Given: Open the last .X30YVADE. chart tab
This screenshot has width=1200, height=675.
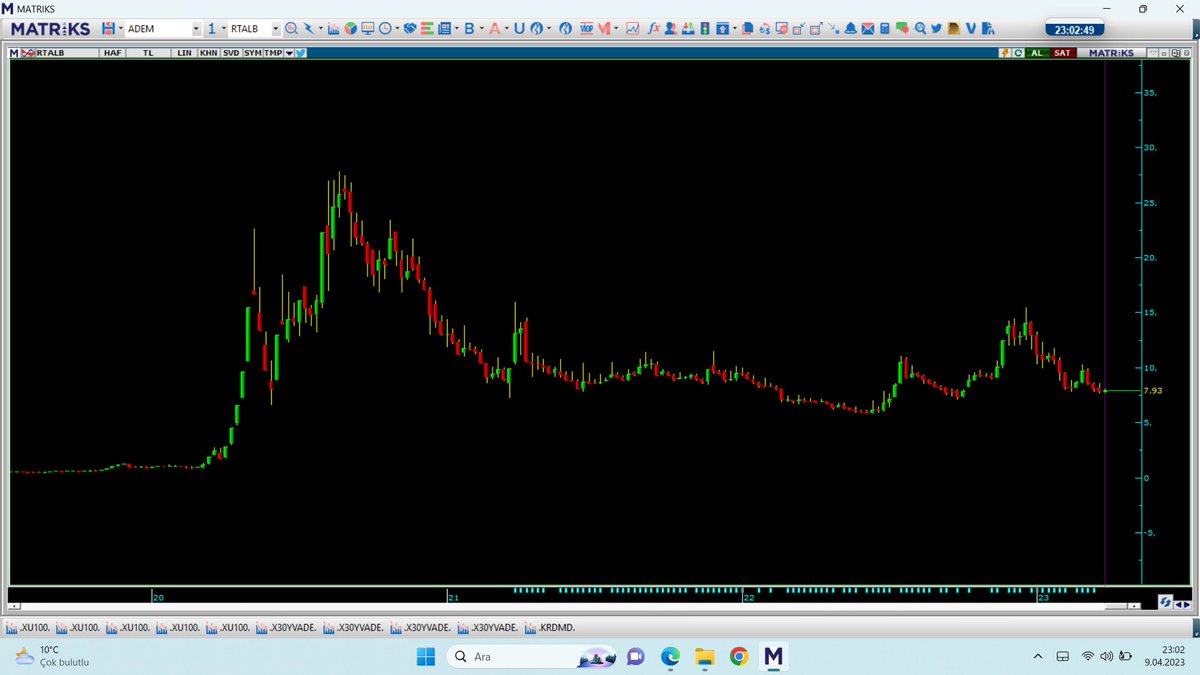Looking at the screenshot, I should click(489, 627).
